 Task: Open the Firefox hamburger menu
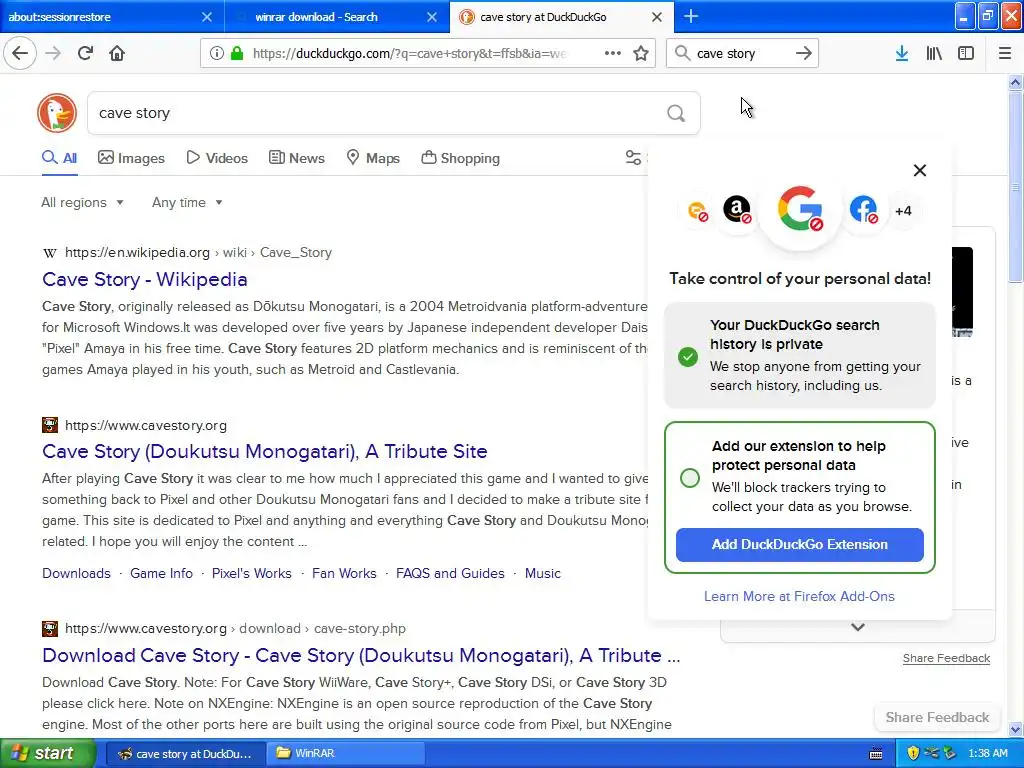(1005, 53)
